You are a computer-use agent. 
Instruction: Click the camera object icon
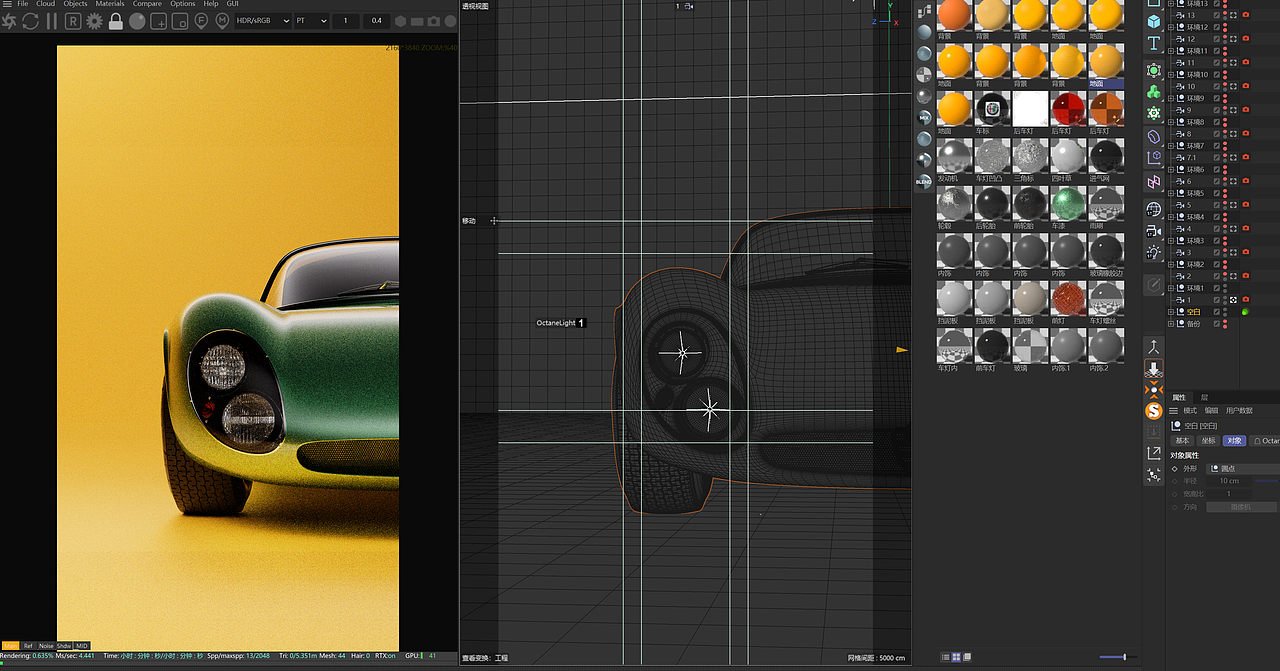1154,230
